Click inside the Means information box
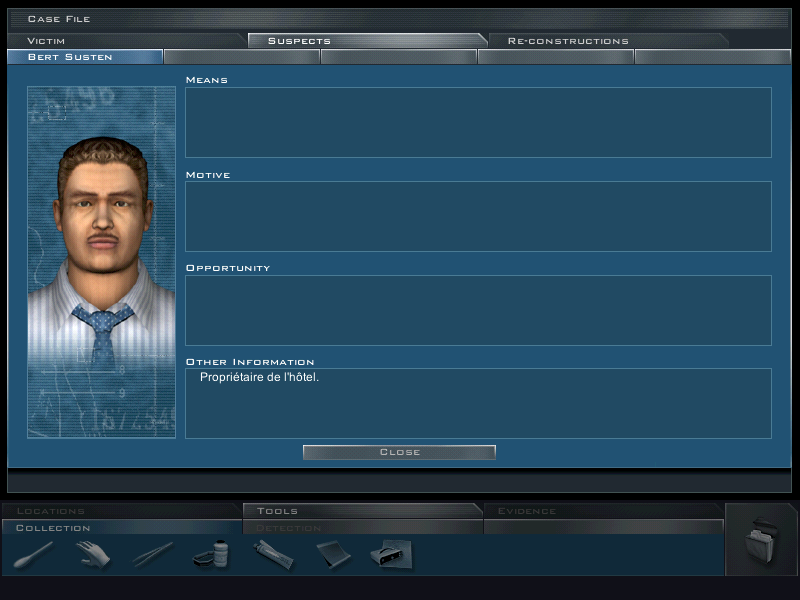The image size is (800, 600). [x=478, y=122]
